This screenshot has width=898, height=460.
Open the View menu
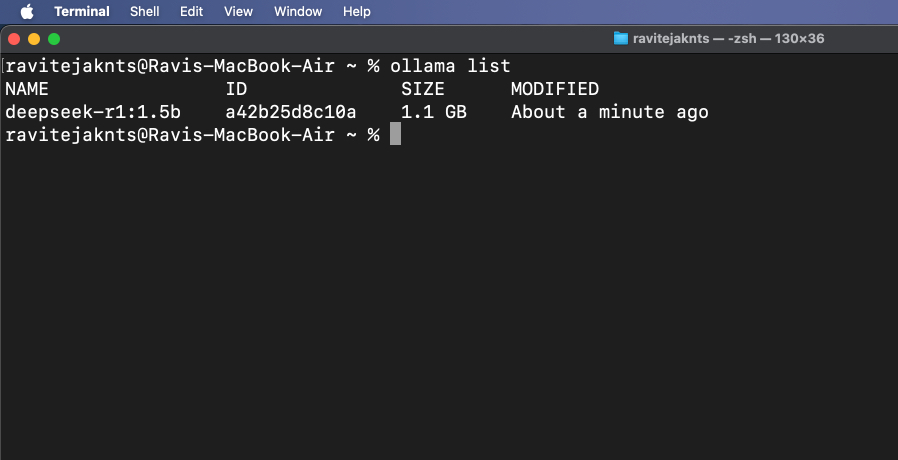pyautogui.click(x=238, y=12)
